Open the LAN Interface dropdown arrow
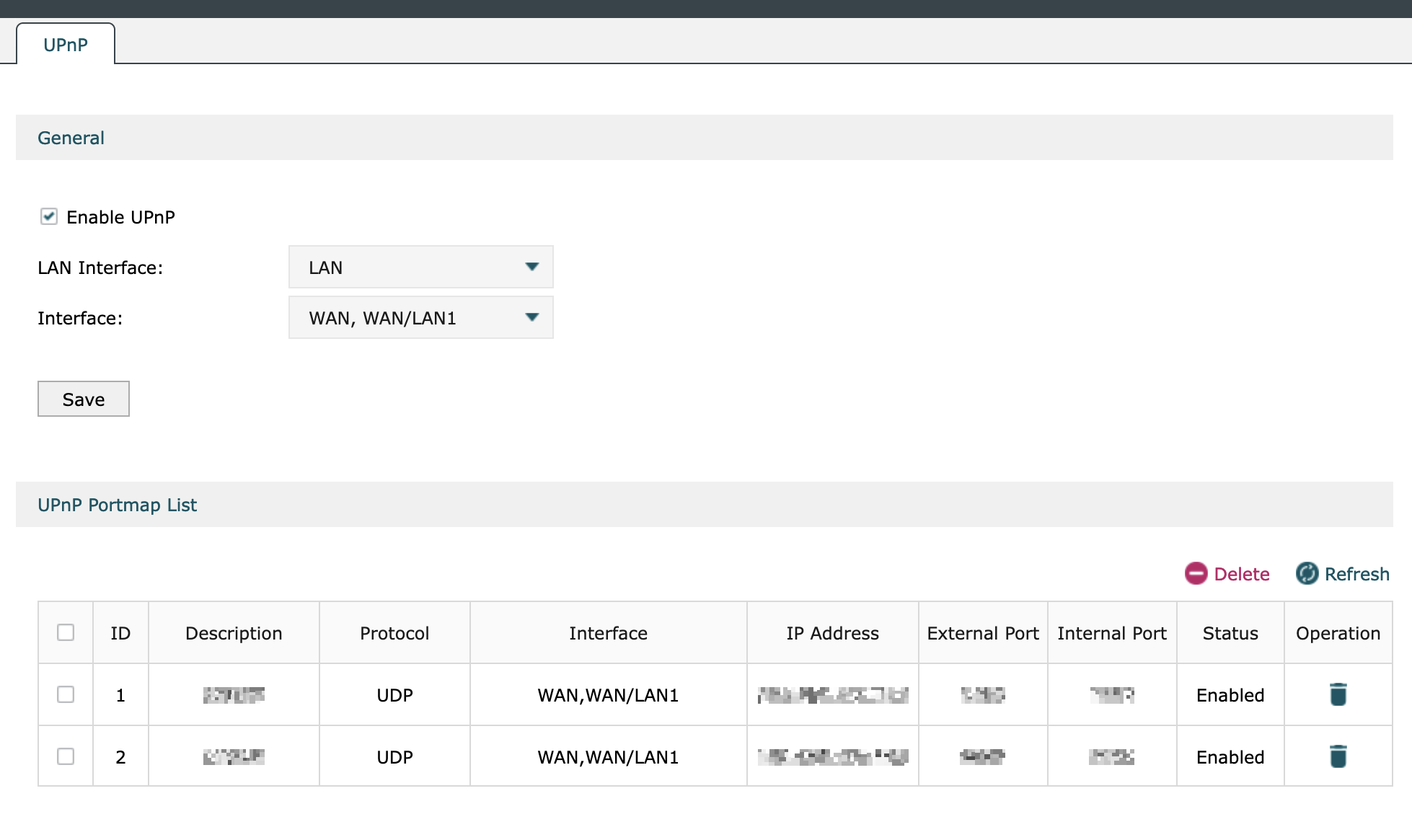The width and height of the screenshot is (1412, 840). [532, 267]
